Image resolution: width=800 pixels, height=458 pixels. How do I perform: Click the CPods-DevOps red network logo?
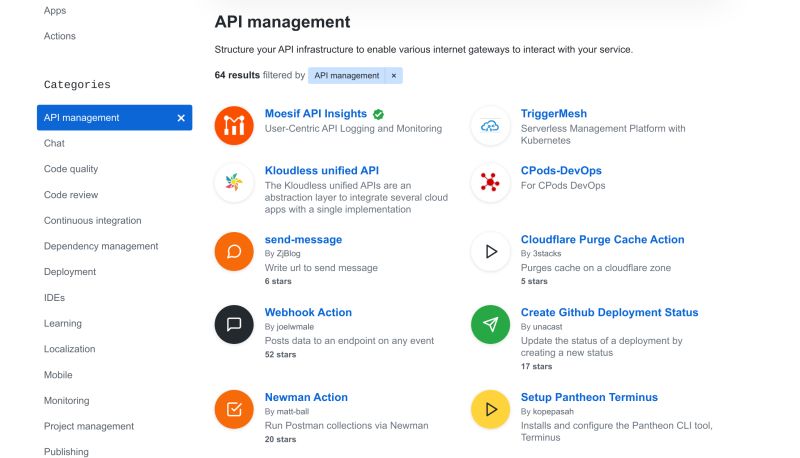point(490,183)
